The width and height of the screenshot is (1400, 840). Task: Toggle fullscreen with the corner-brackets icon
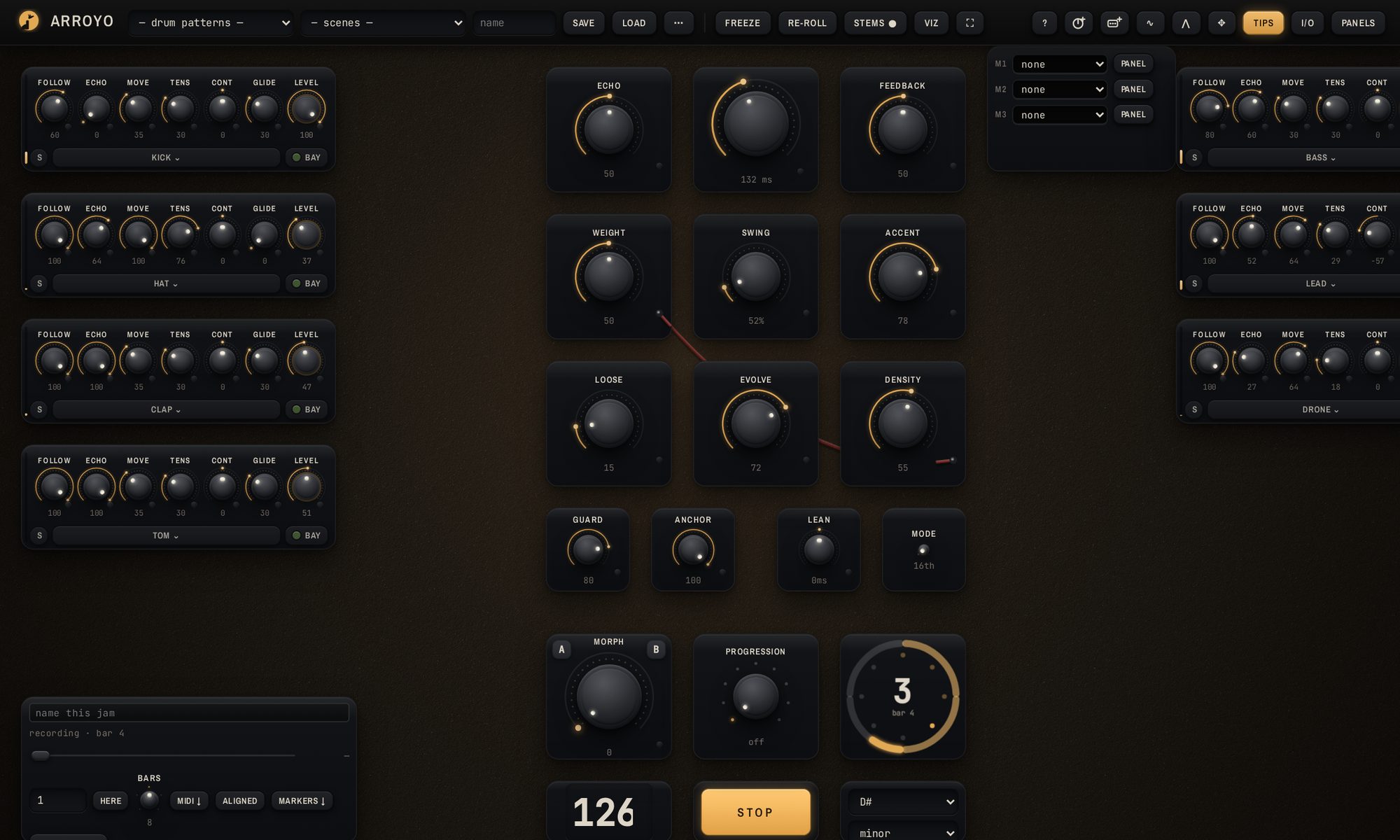click(x=969, y=23)
